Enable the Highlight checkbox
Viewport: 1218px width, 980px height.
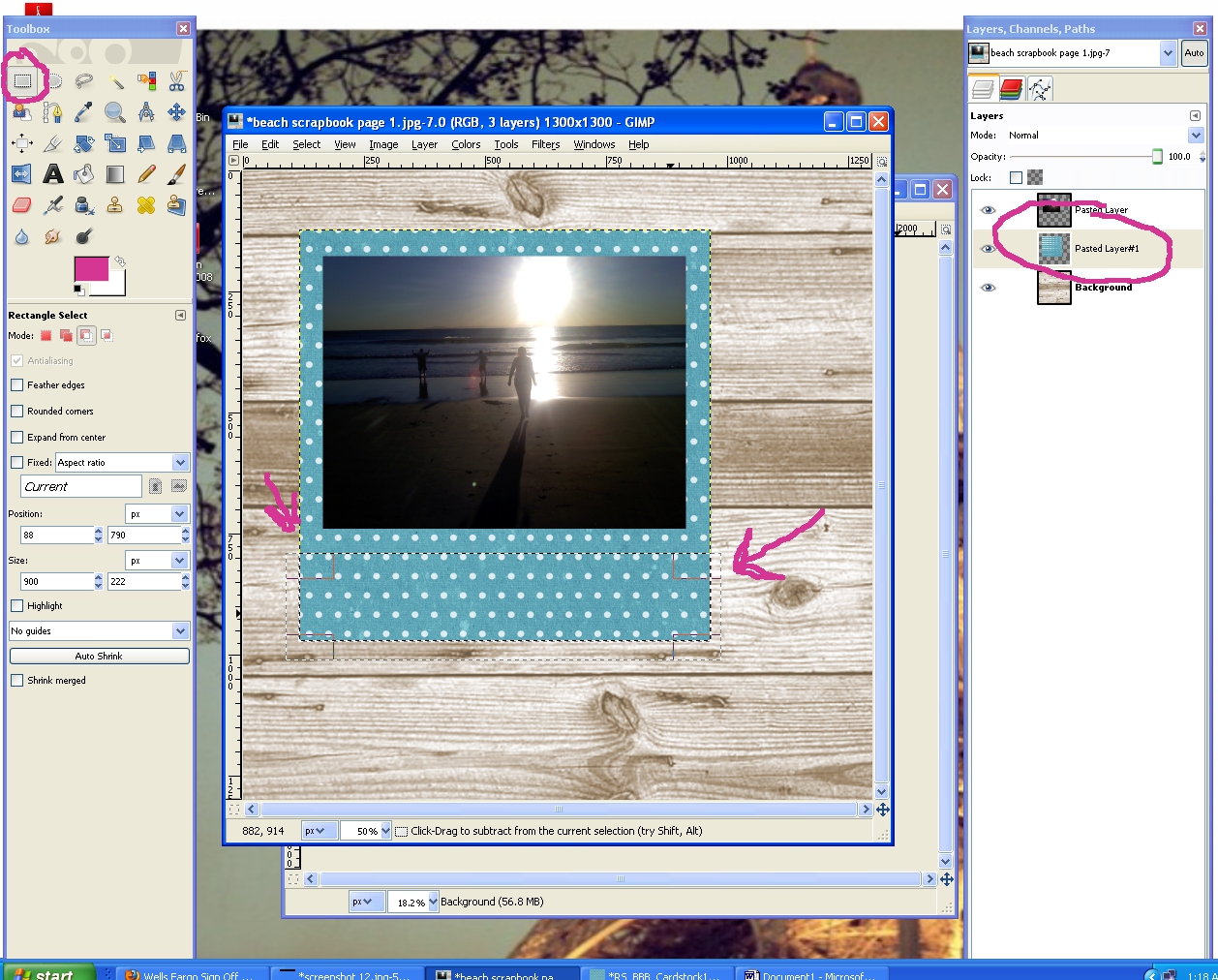click(16, 606)
